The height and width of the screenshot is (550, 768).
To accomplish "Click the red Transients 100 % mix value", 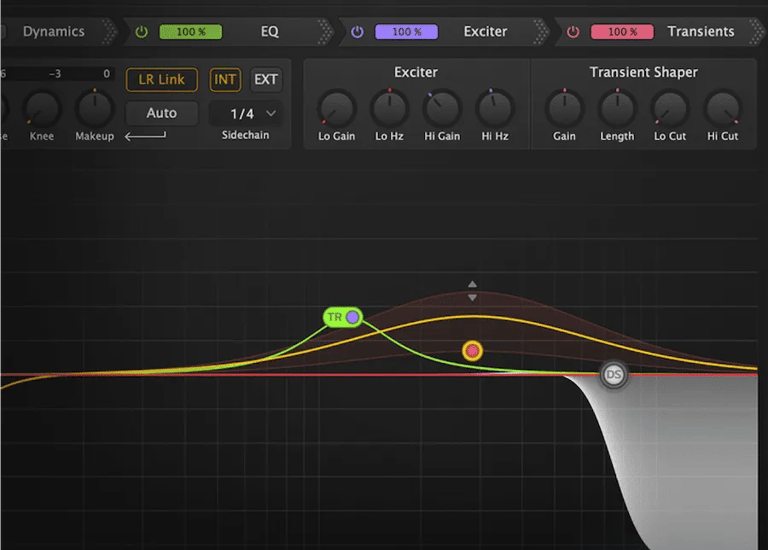I will coord(622,32).
